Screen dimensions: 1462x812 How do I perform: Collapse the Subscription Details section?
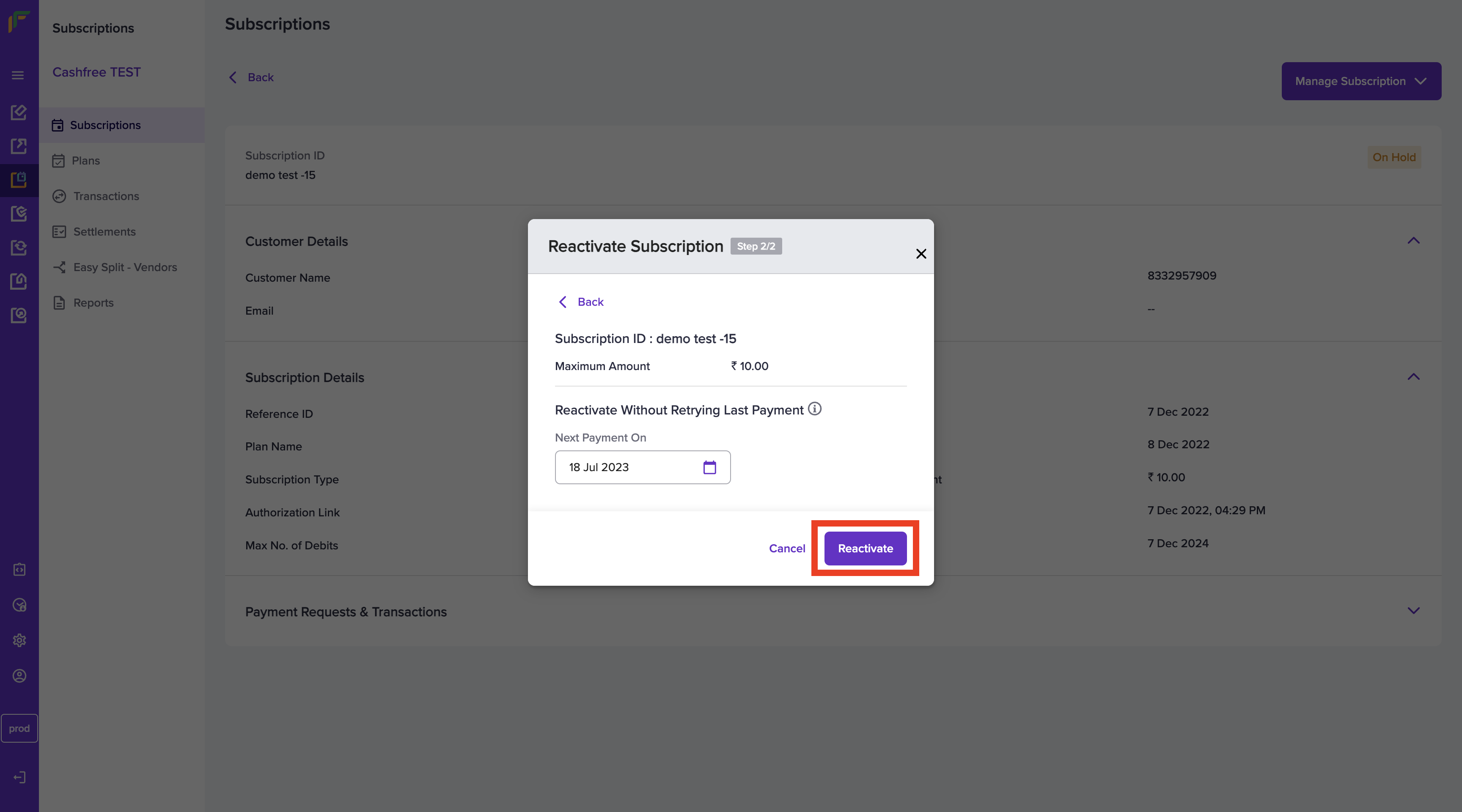click(x=1413, y=377)
